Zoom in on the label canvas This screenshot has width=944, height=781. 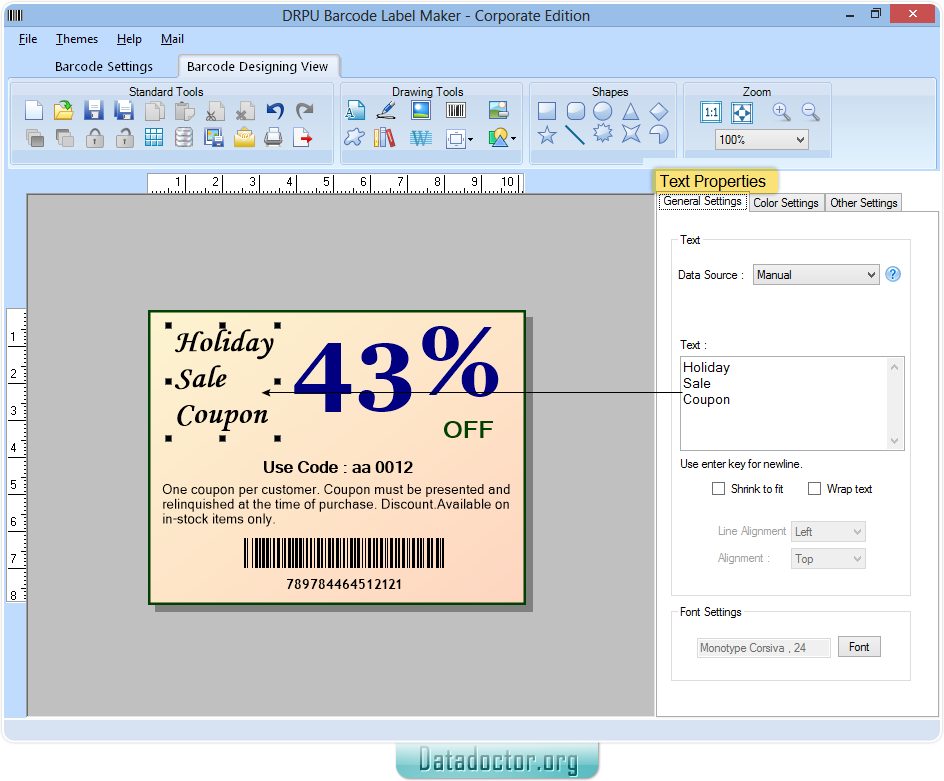781,112
